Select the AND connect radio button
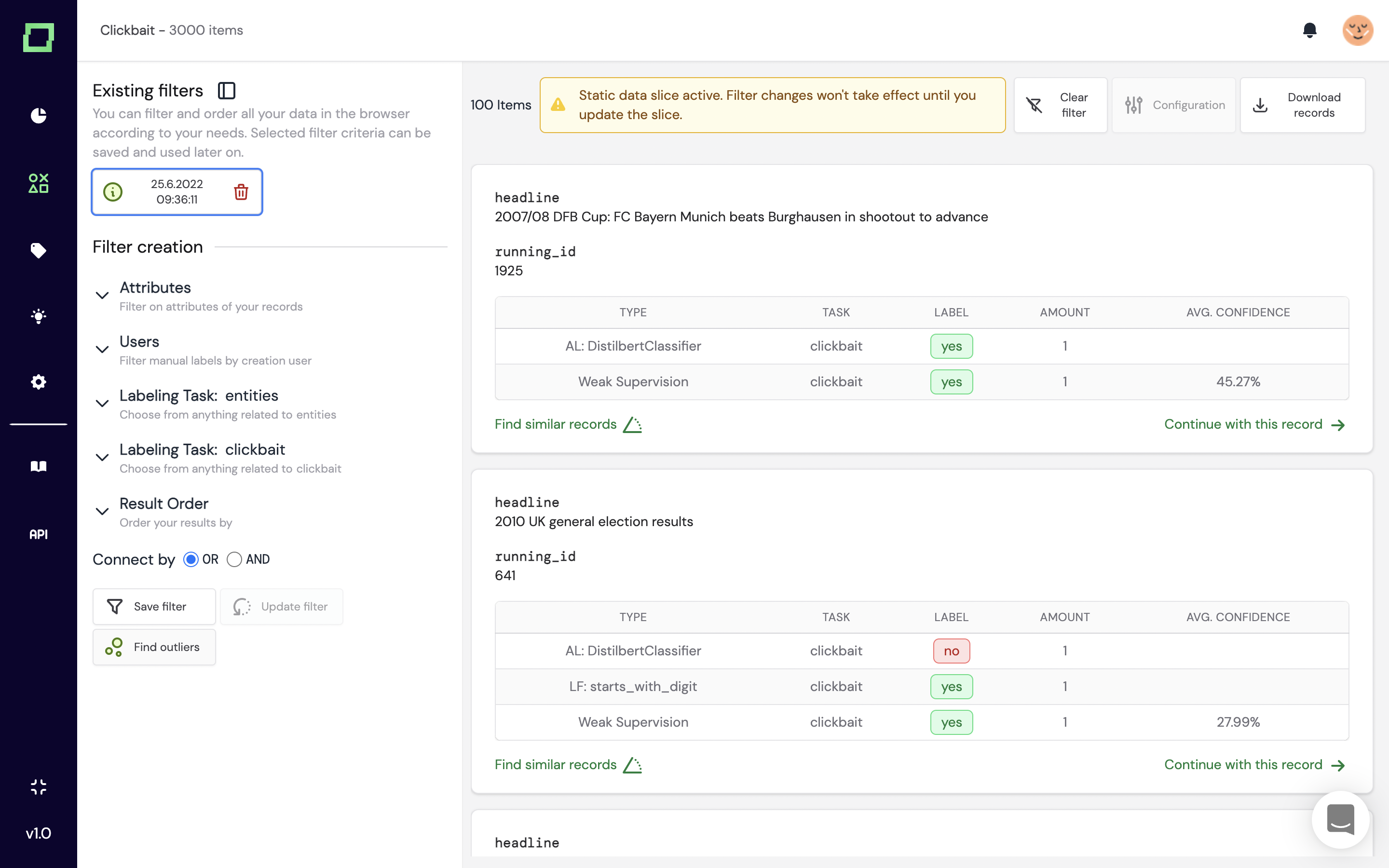 click(234, 559)
